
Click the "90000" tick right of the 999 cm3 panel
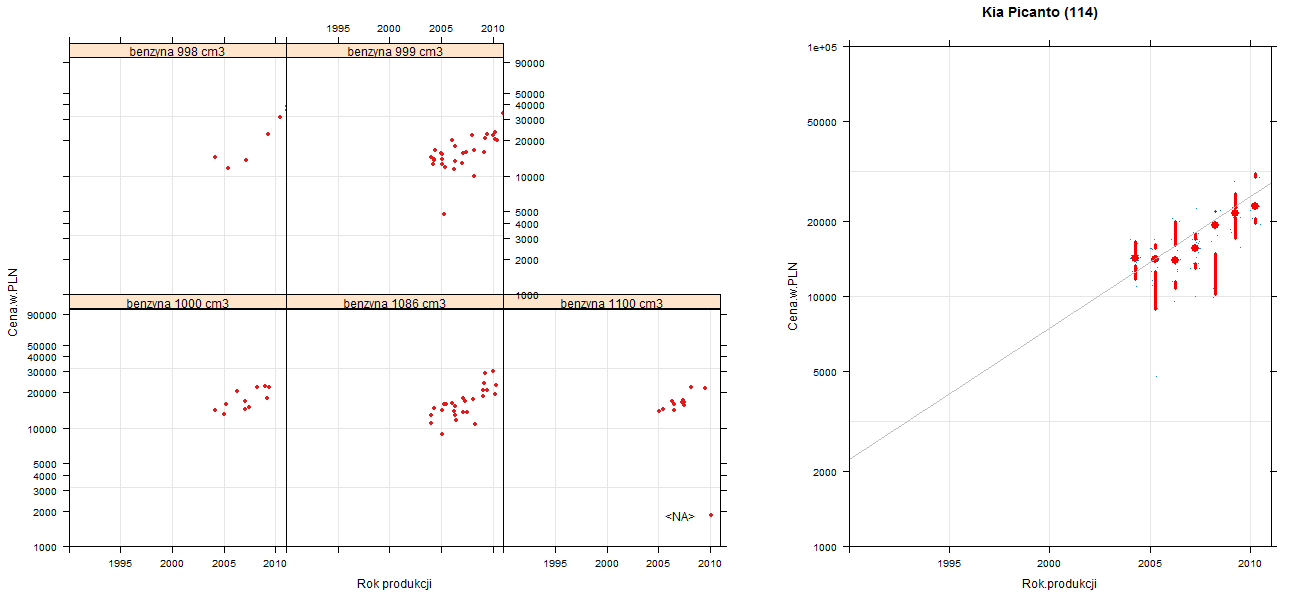tap(529, 63)
